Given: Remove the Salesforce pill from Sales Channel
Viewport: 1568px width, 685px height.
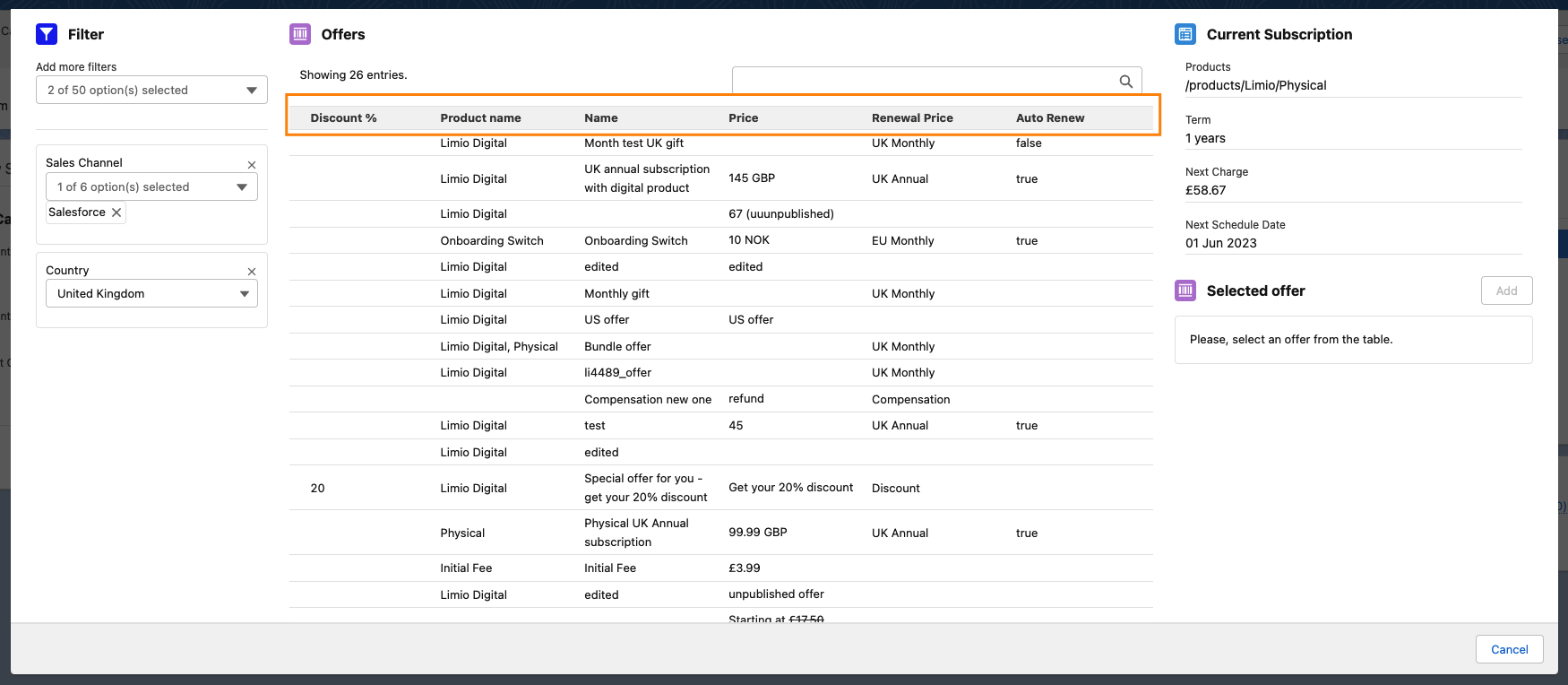Looking at the screenshot, I should click(116, 212).
